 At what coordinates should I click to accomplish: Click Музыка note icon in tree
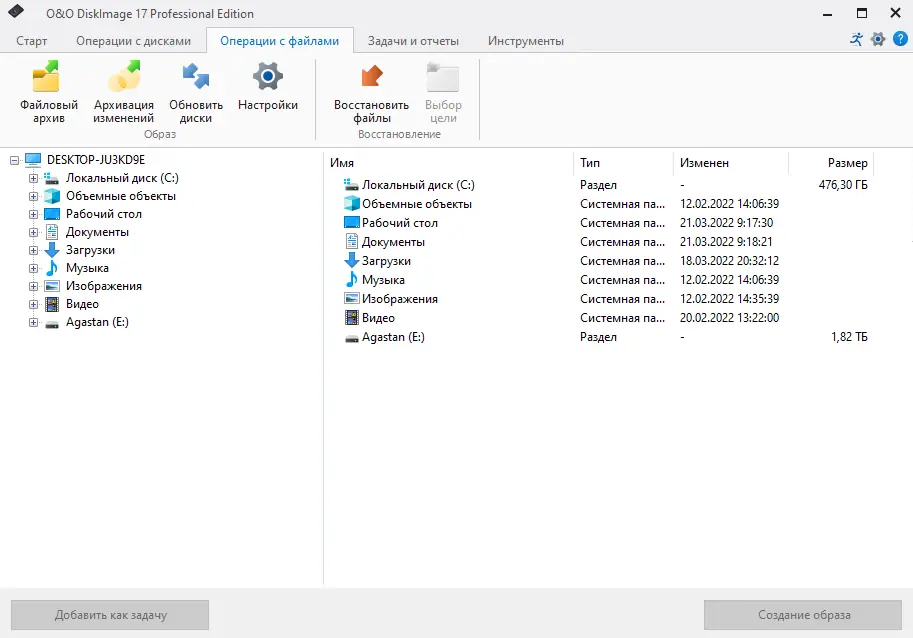(52, 268)
